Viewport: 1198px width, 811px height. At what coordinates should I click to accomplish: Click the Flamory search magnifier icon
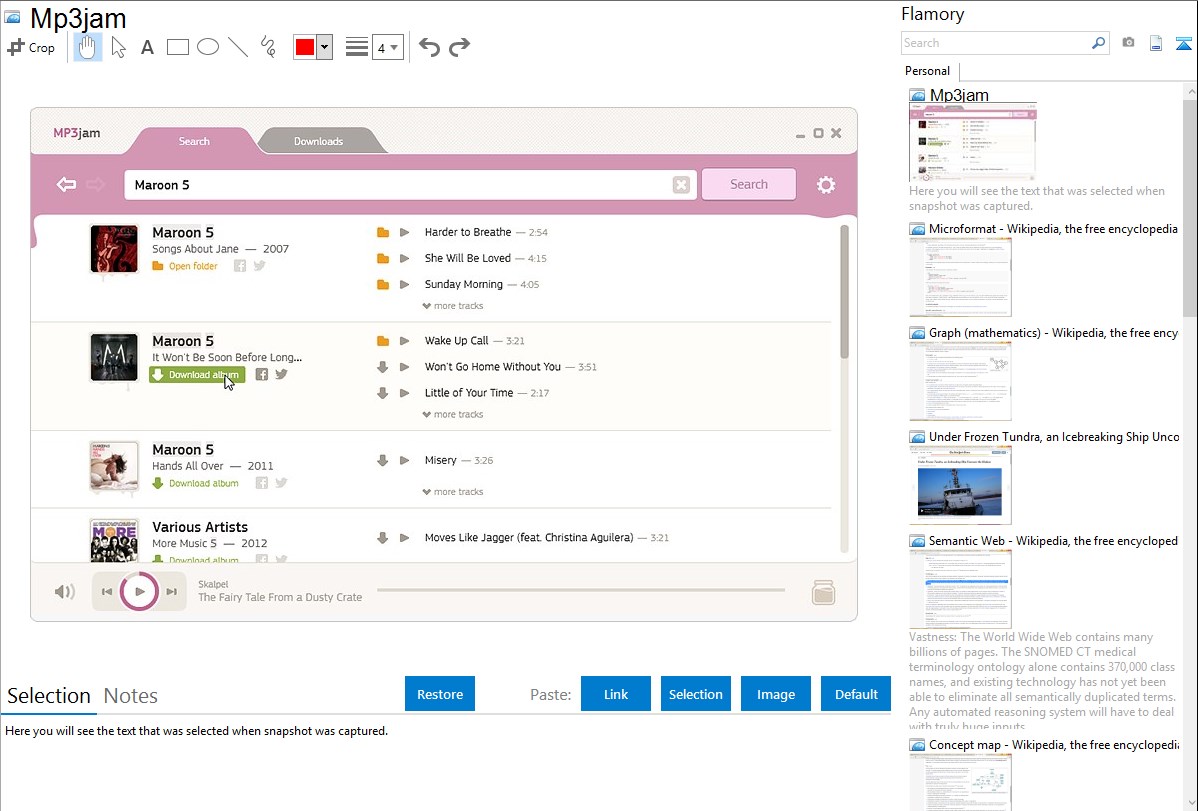pyautogui.click(x=1099, y=43)
